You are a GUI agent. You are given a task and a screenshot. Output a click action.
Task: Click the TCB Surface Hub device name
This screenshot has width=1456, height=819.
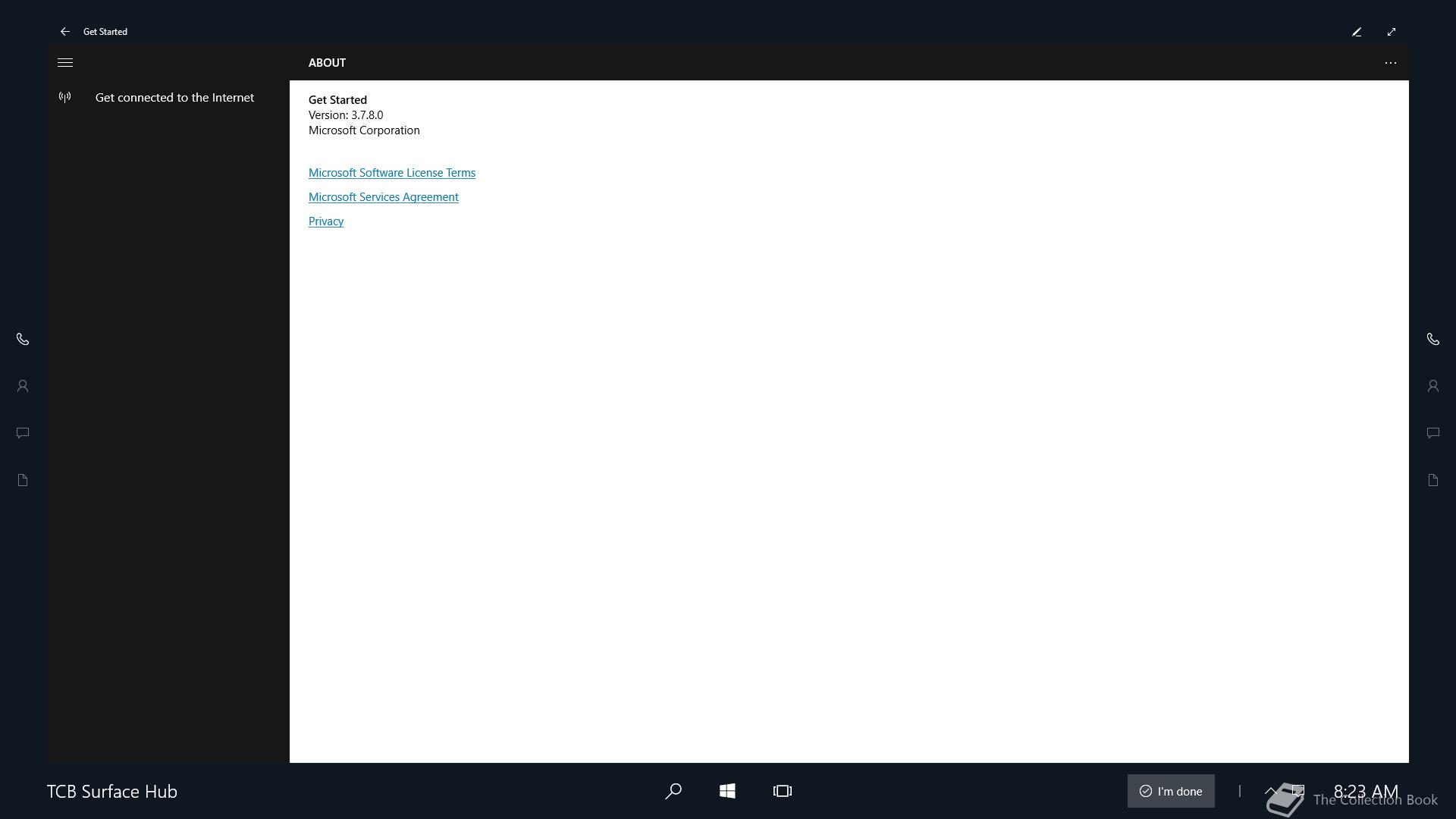[112, 791]
